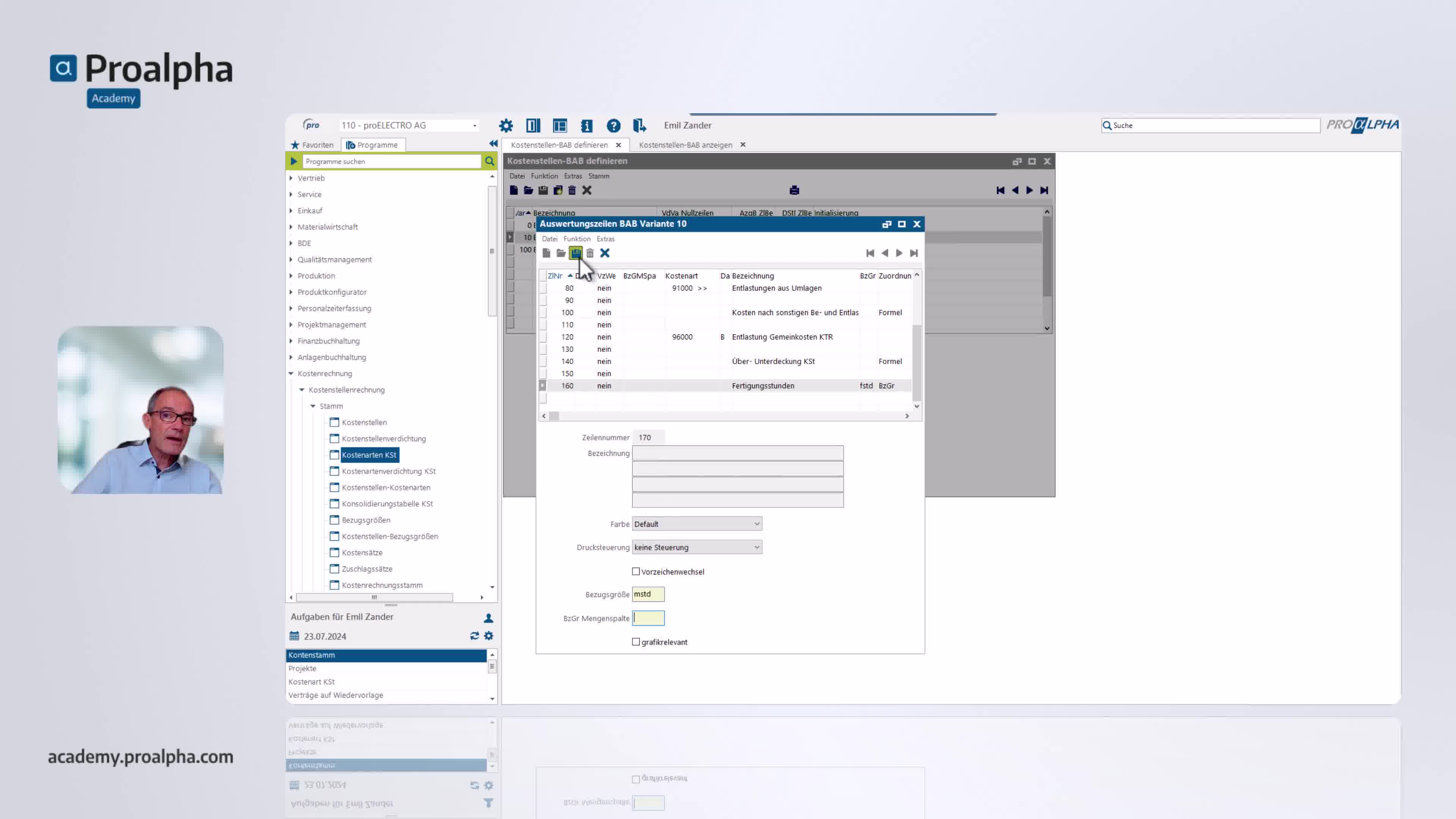This screenshot has width=1456, height=819.
Task: Click the help question mark icon
Action: tap(613, 126)
